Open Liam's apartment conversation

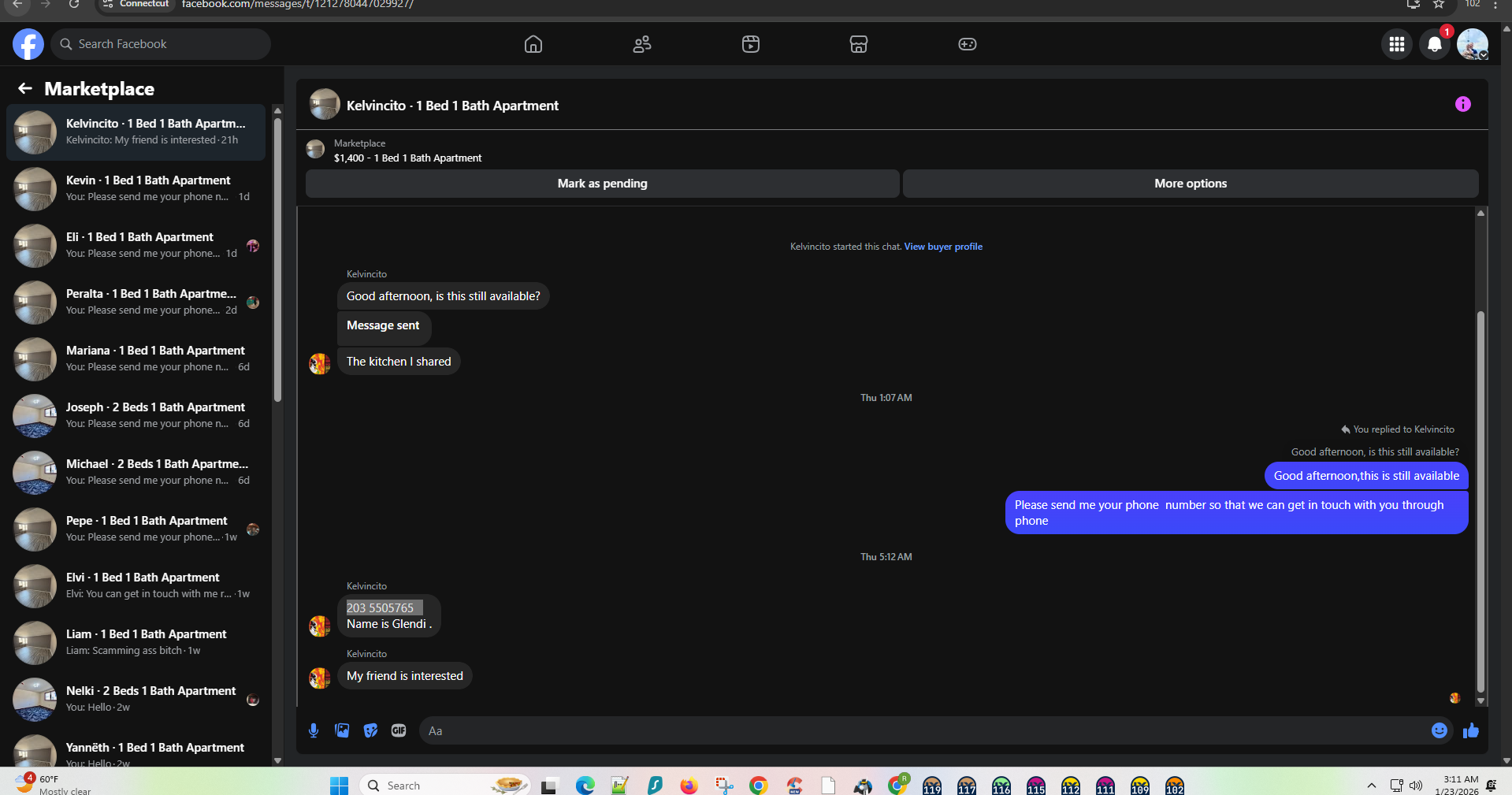click(136, 642)
